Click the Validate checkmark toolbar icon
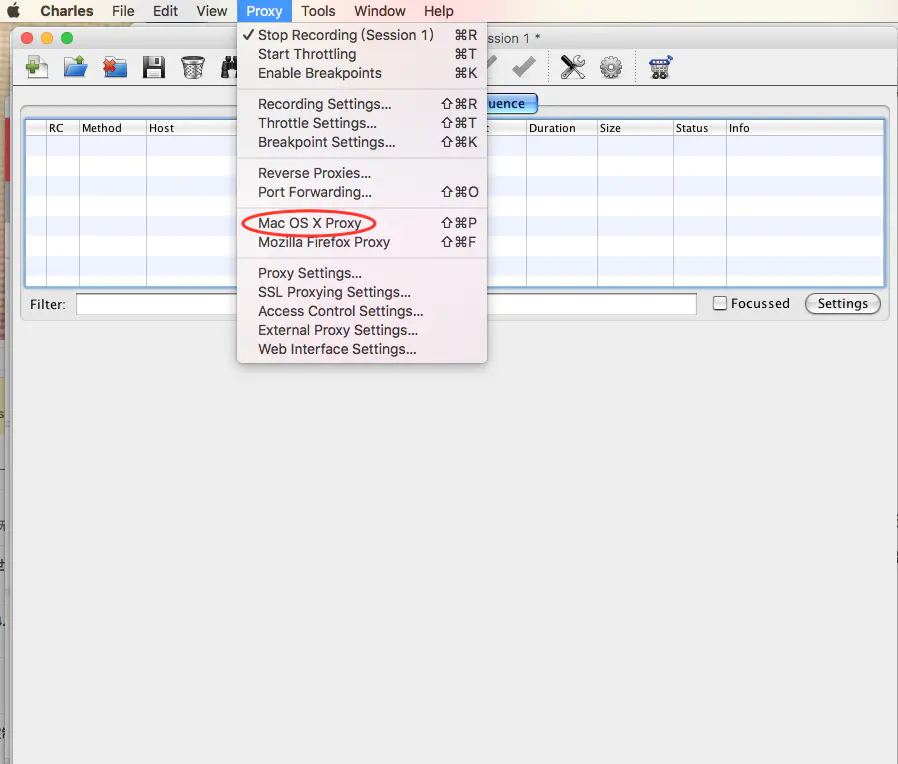 pyautogui.click(x=523, y=67)
